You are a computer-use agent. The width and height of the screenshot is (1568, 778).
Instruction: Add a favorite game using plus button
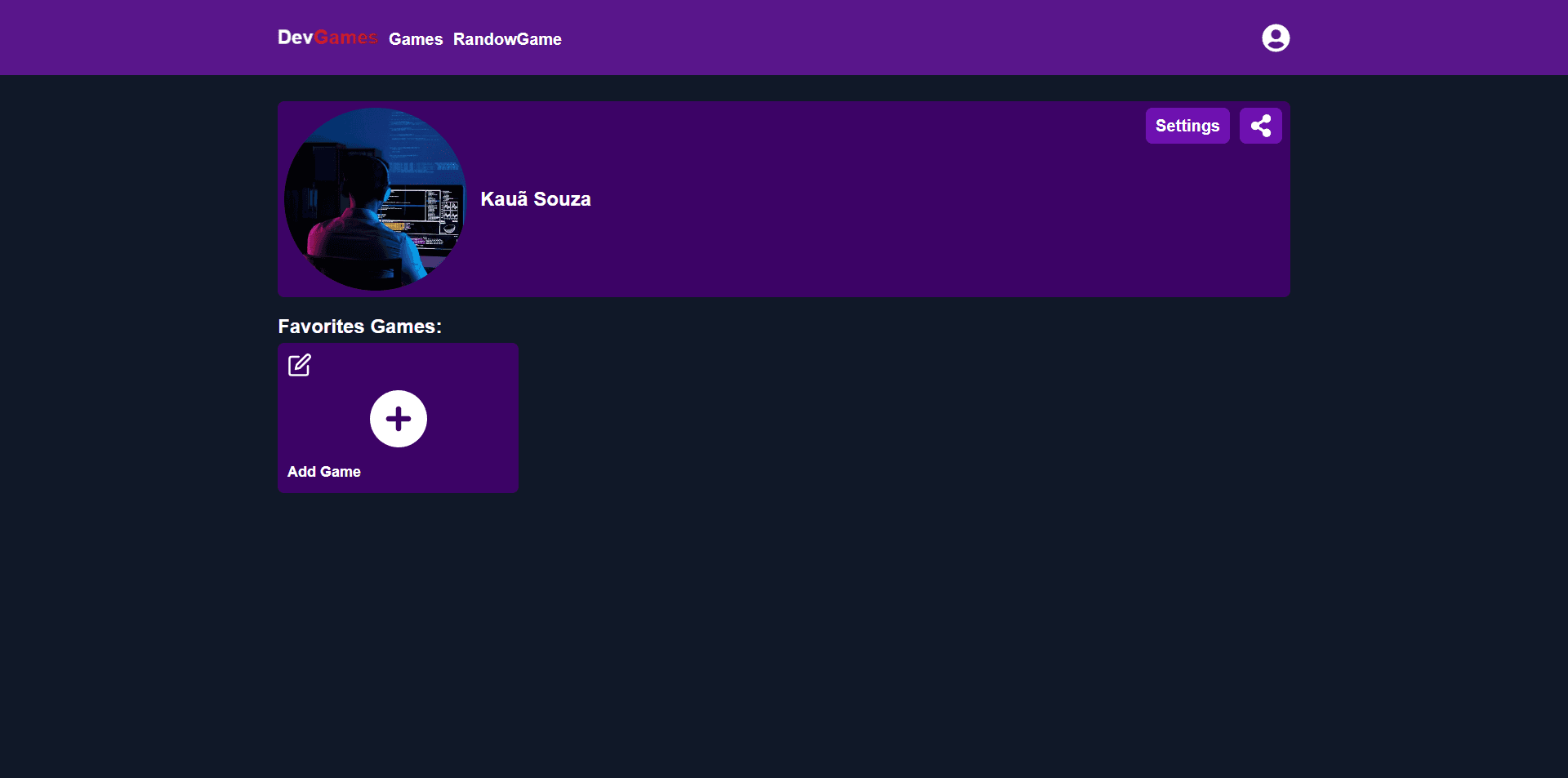398,419
